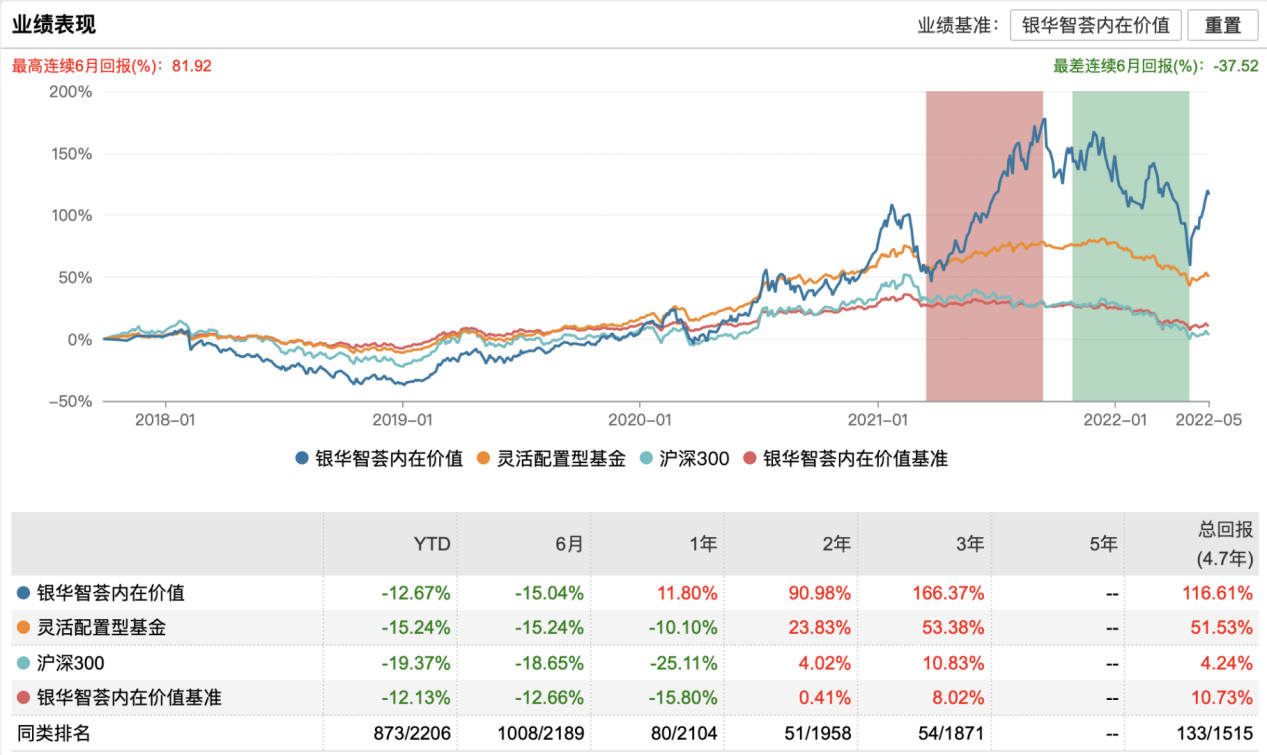Viewport: 1267px width, 755px height.
Task: Click the blue dot of 银华智荟内在价值 in the chart legend
Action: 302,459
